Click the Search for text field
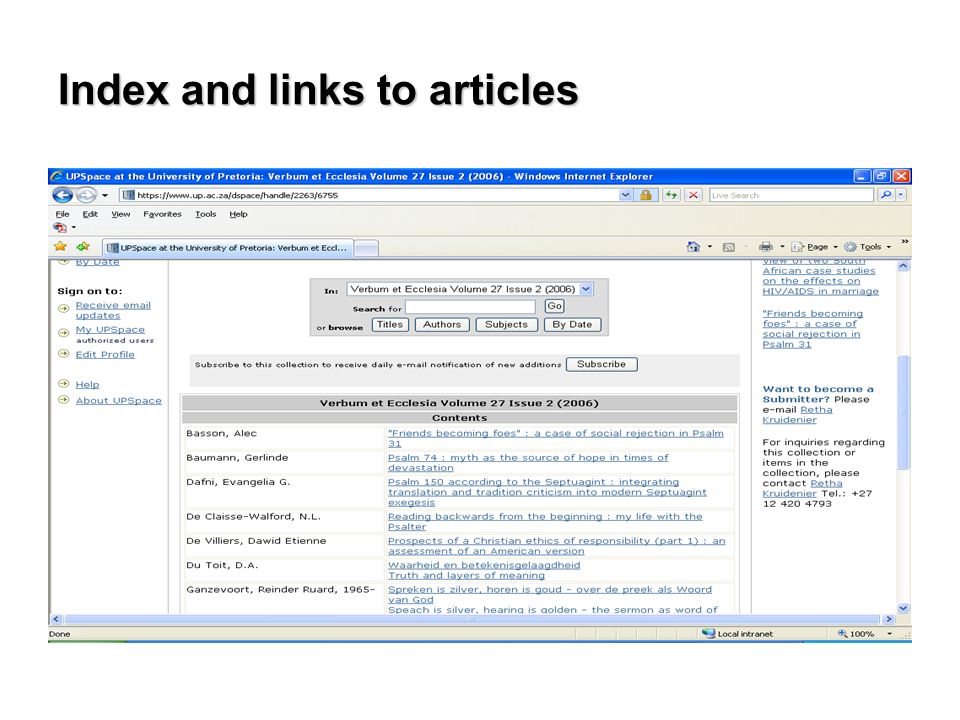Image resolution: width=960 pixels, height=720 pixels. click(x=470, y=307)
